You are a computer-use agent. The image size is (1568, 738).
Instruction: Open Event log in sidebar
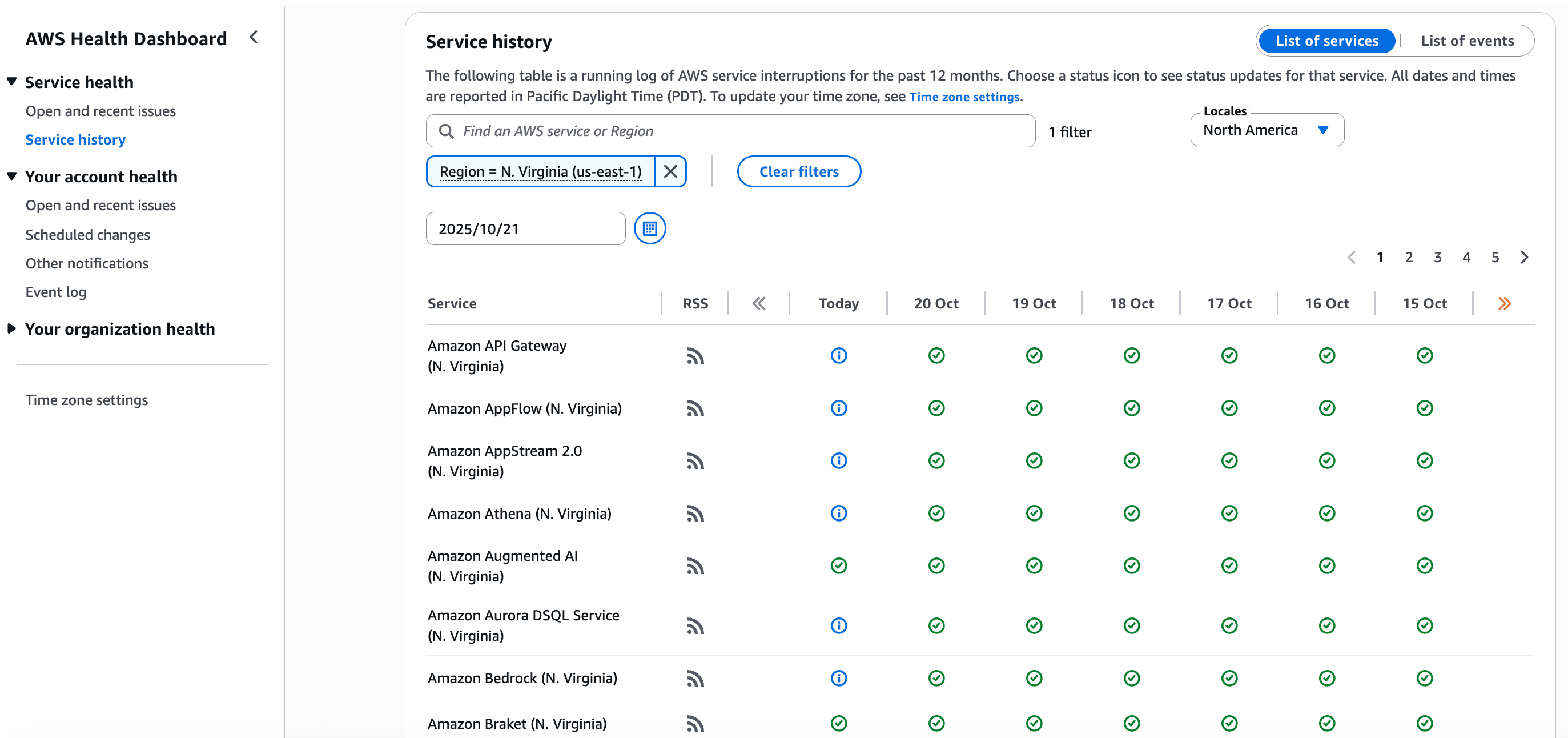tap(56, 292)
